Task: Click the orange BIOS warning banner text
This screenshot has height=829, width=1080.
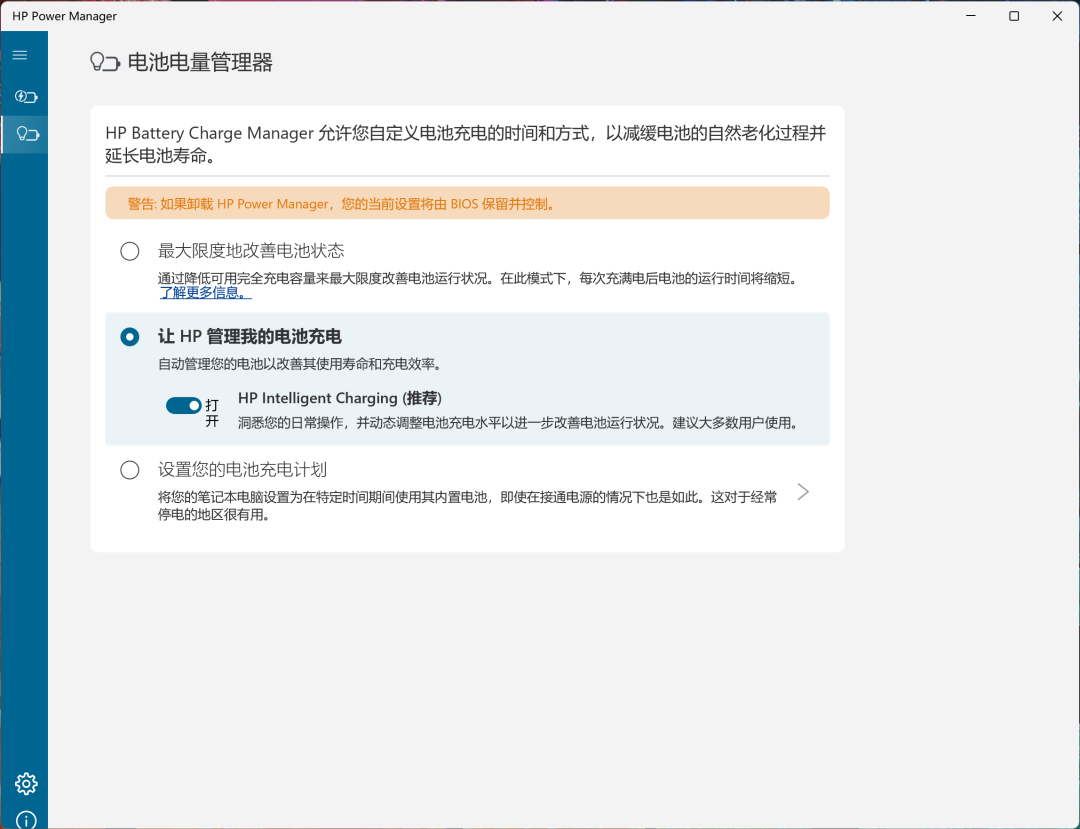Action: pos(342,204)
